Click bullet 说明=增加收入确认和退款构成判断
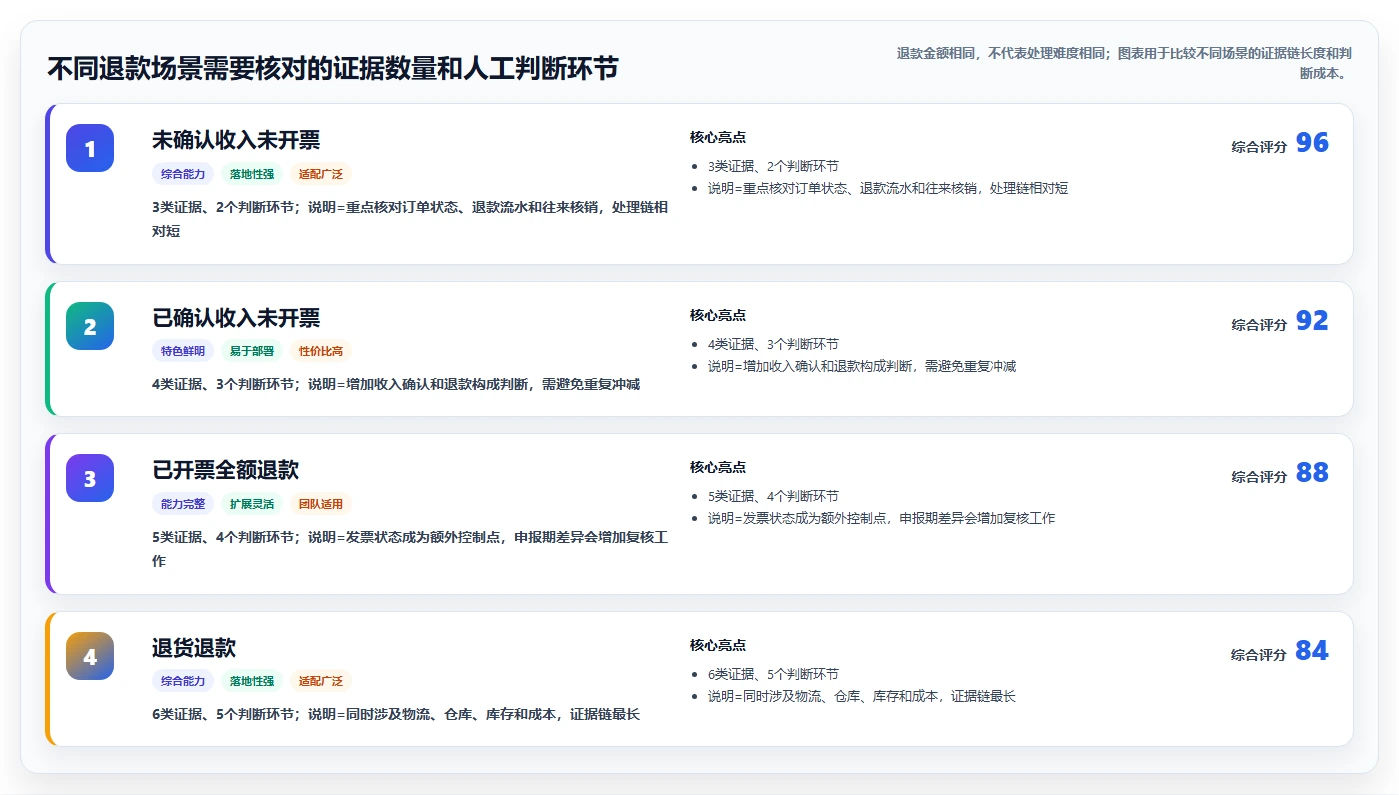The image size is (1399, 795). [x=862, y=366]
